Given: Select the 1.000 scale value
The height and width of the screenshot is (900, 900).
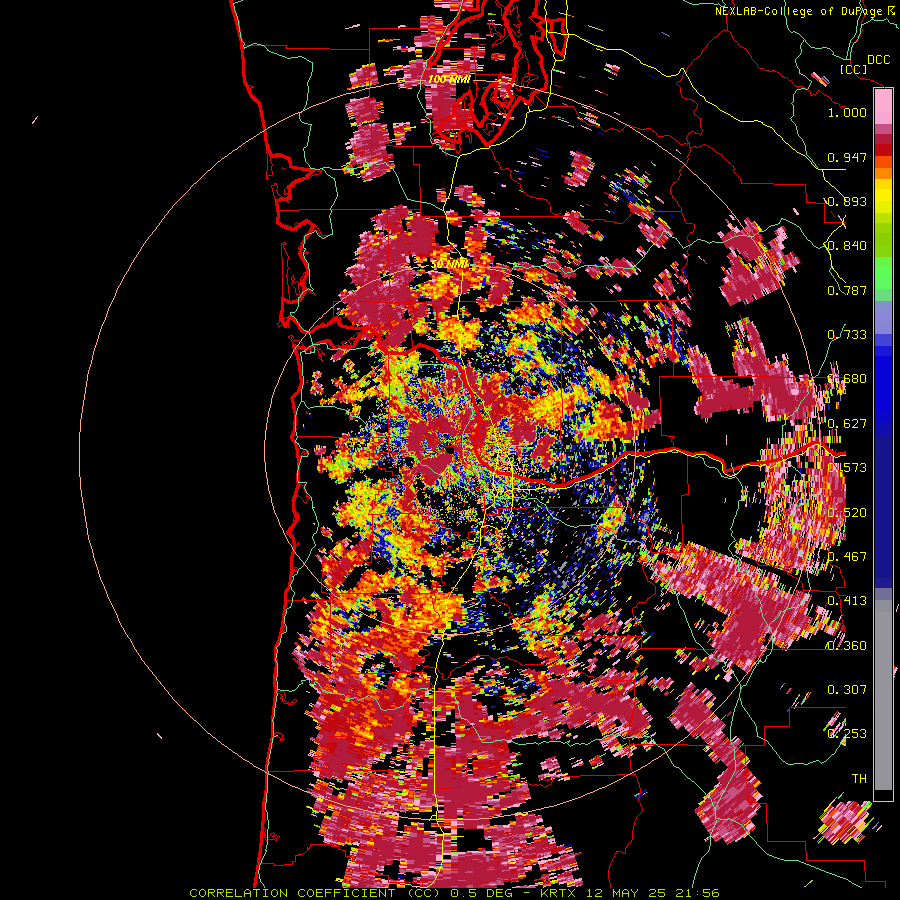Looking at the screenshot, I should point(847,112).
